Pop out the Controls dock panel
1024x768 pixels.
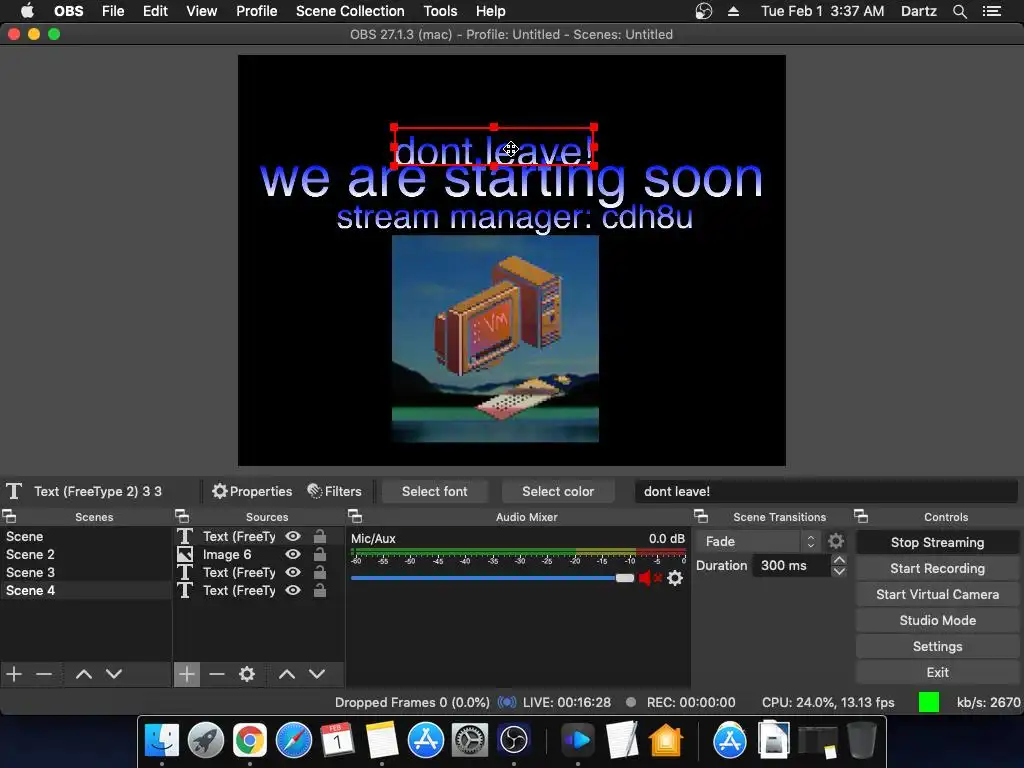click(x=861, y=517)
